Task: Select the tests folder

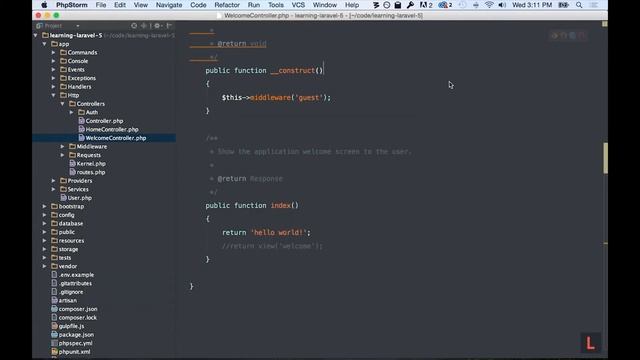Action: (x=61, y=258)
